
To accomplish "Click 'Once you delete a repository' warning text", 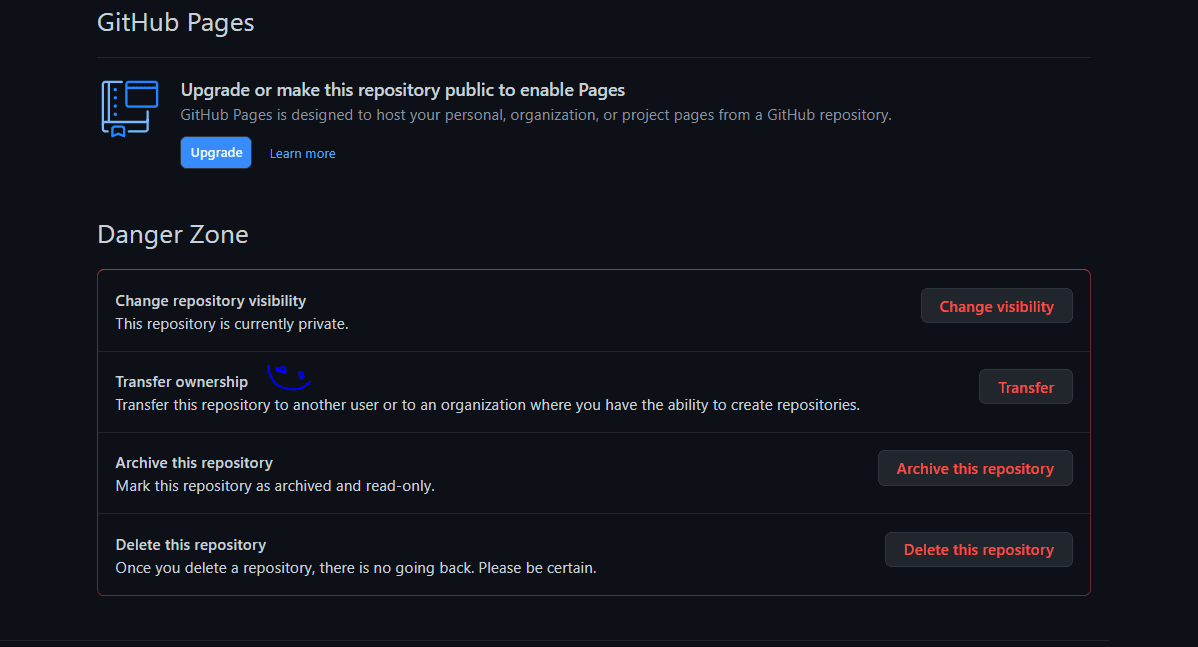I will point(356,568).
